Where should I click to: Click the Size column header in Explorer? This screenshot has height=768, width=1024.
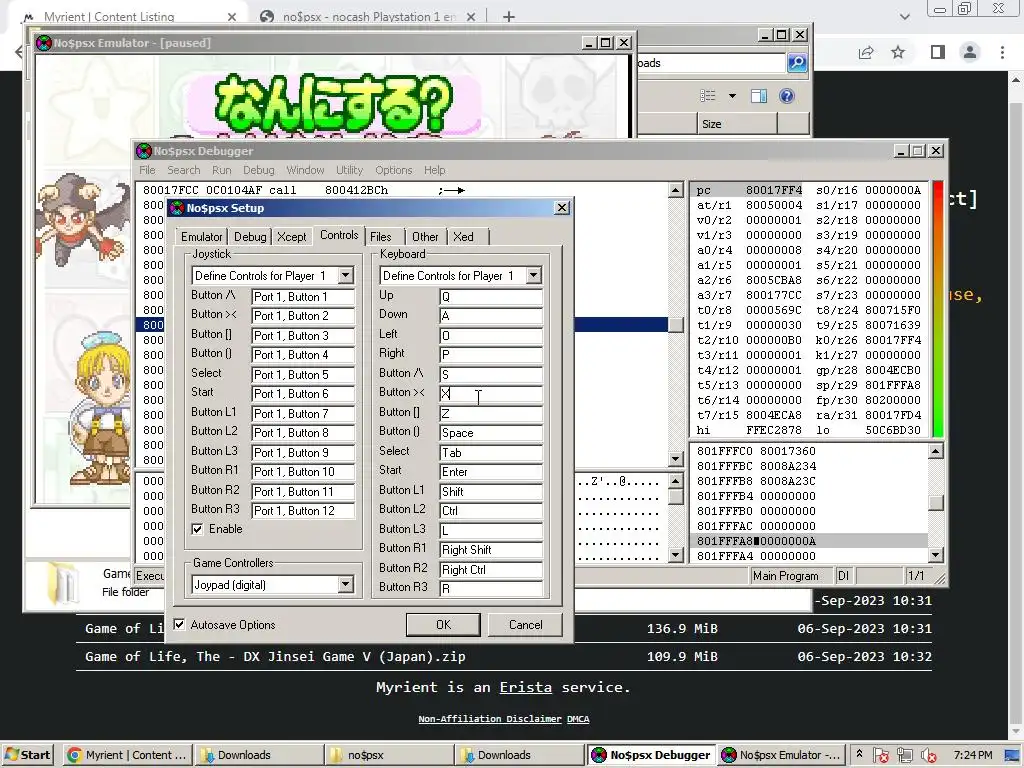pyautogui.click(x=737, y=124)
